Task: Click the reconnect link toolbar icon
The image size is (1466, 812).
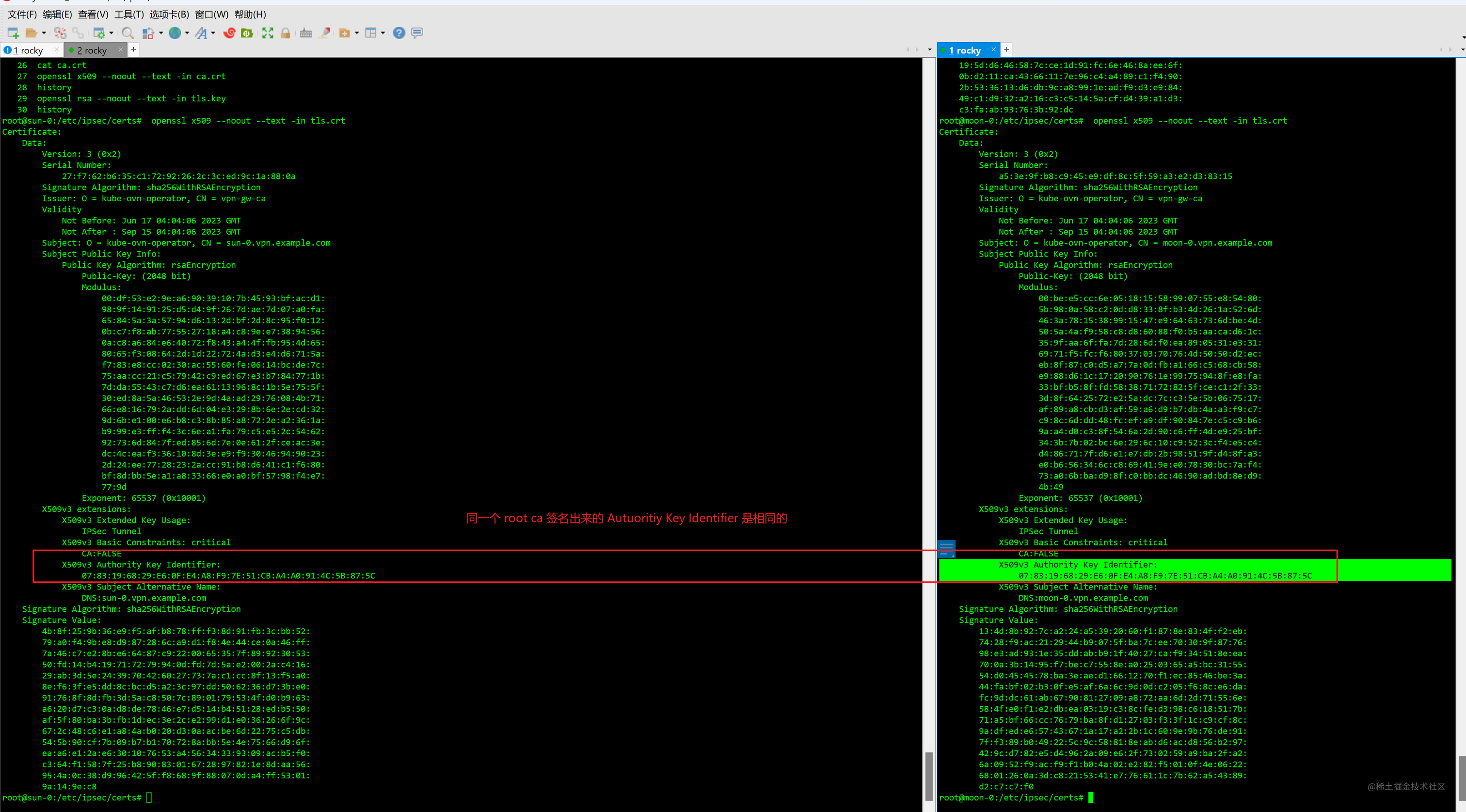Action: tap(78, 33)
